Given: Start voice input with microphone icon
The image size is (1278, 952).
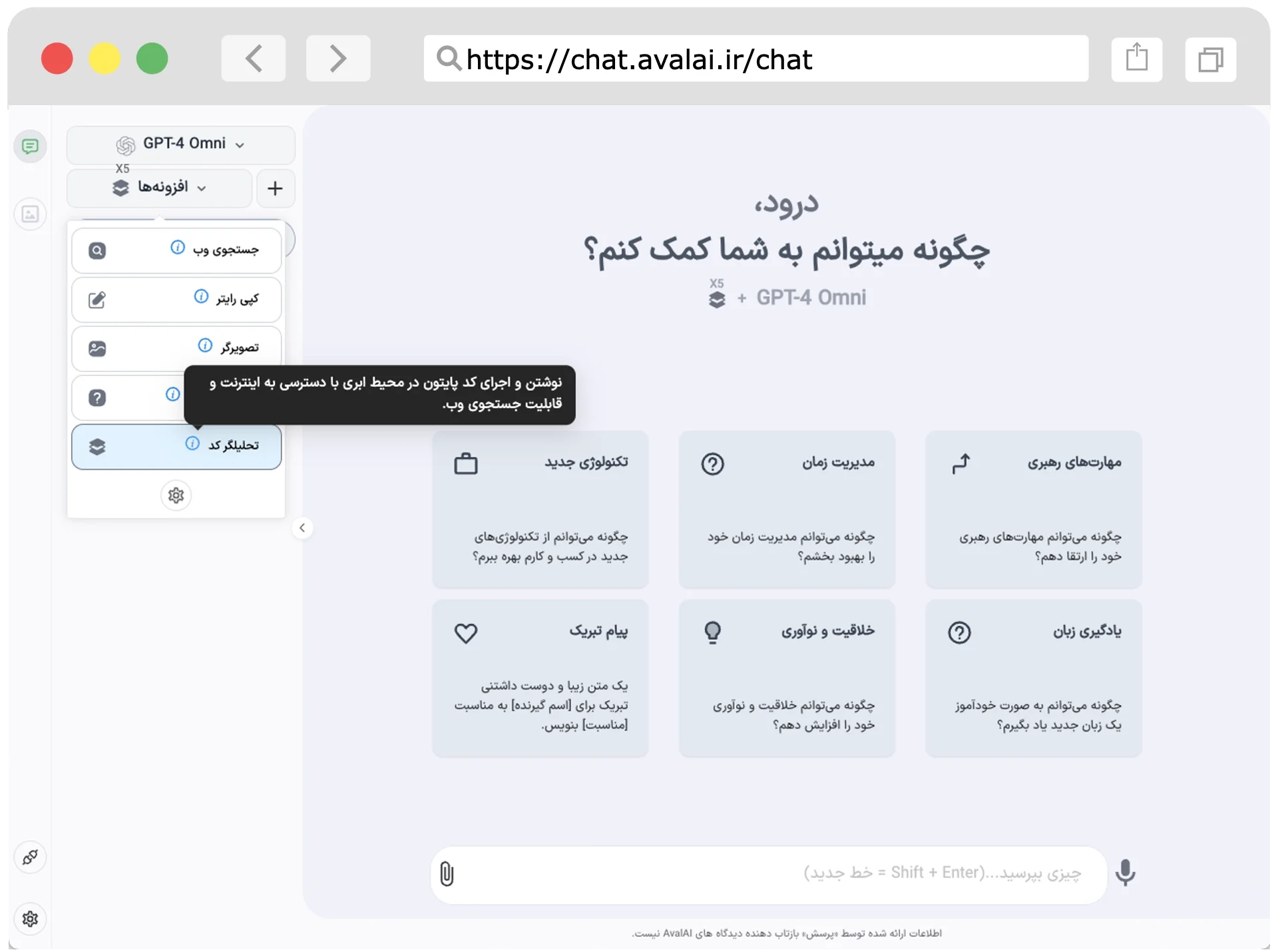Looking at the screenshot, I should click(1126, 873).
